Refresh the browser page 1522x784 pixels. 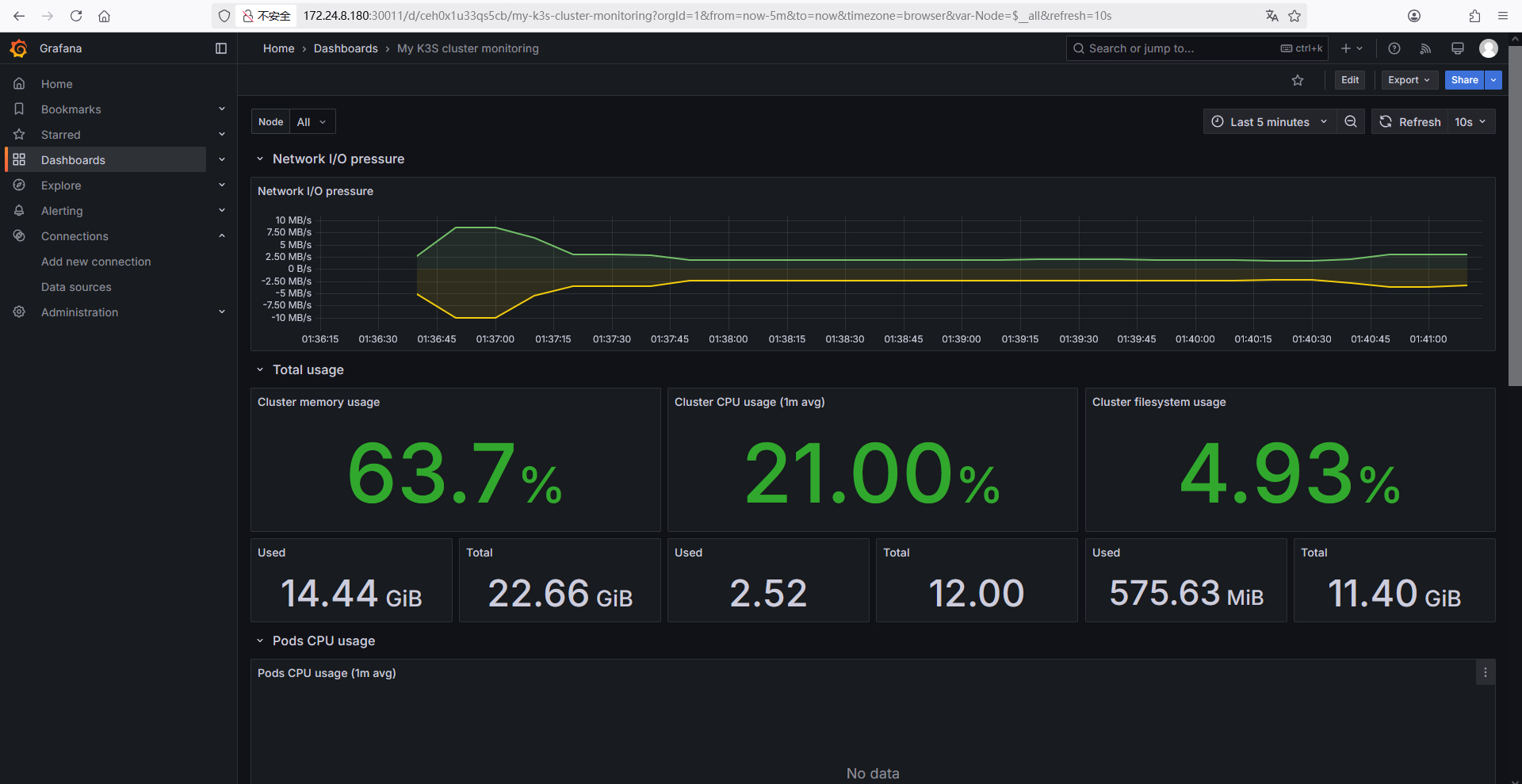[x=76, y=16]
